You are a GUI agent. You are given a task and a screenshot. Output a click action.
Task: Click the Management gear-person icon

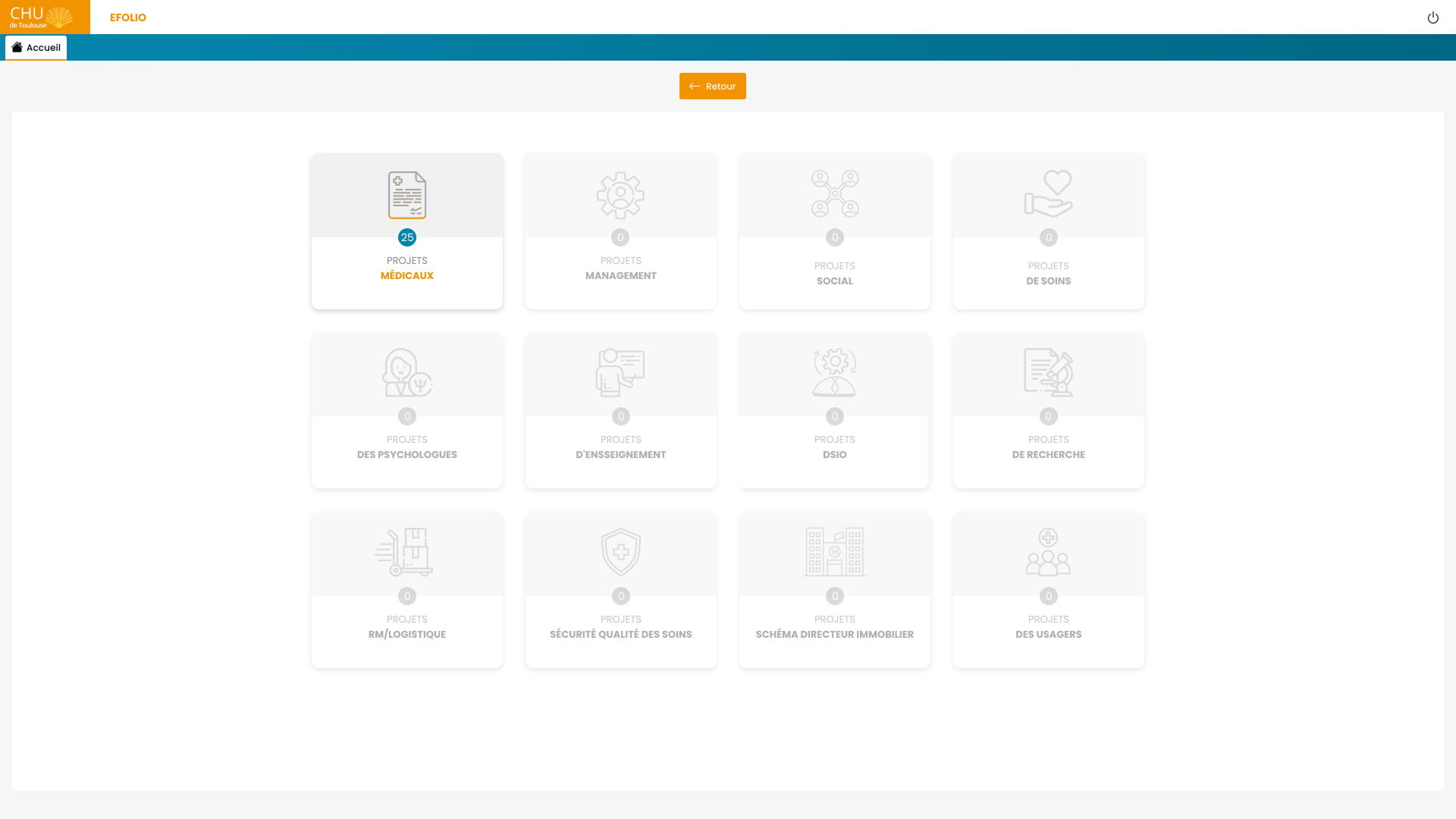coord(620,195)
